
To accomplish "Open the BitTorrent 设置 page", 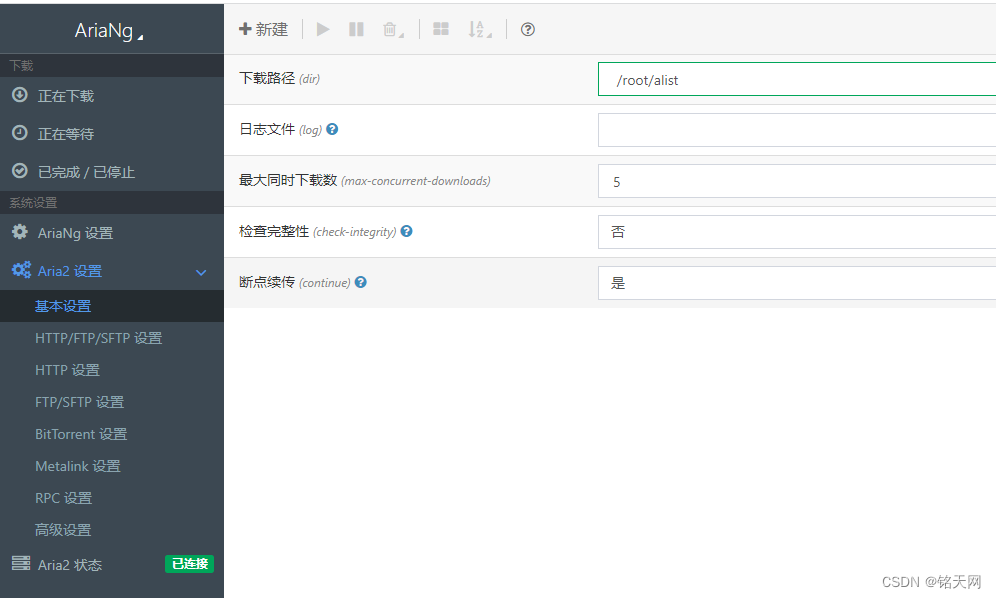I will 80,434.
